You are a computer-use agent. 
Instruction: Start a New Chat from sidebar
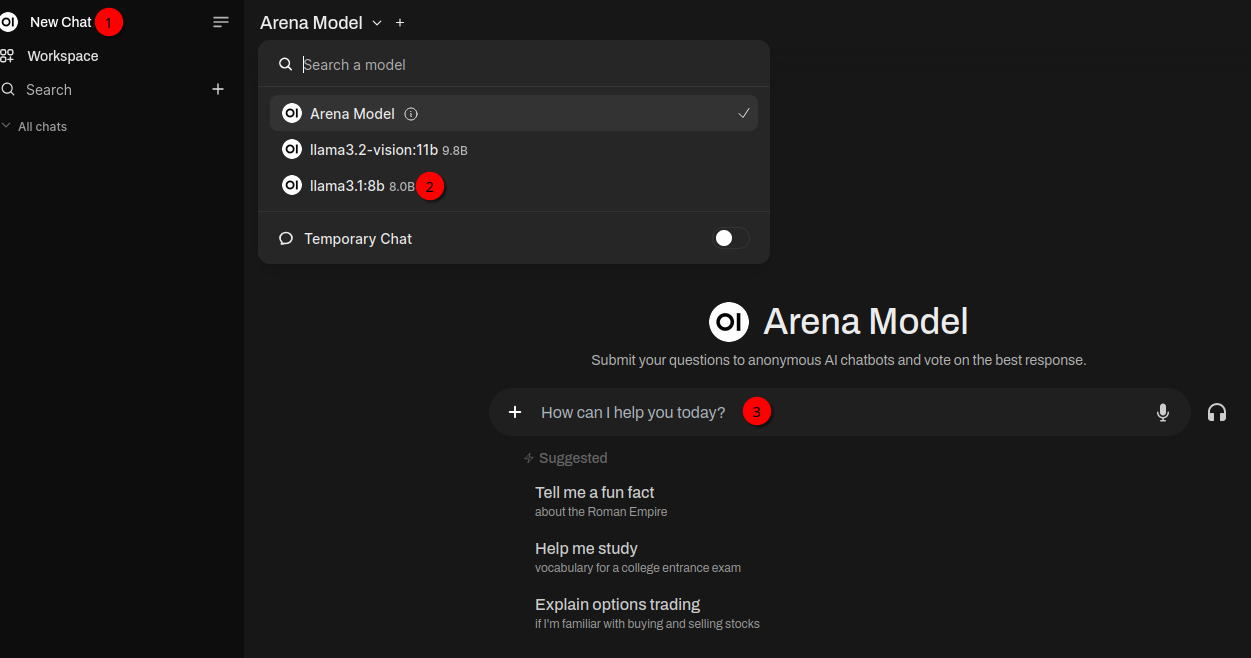tap(60, 22)
